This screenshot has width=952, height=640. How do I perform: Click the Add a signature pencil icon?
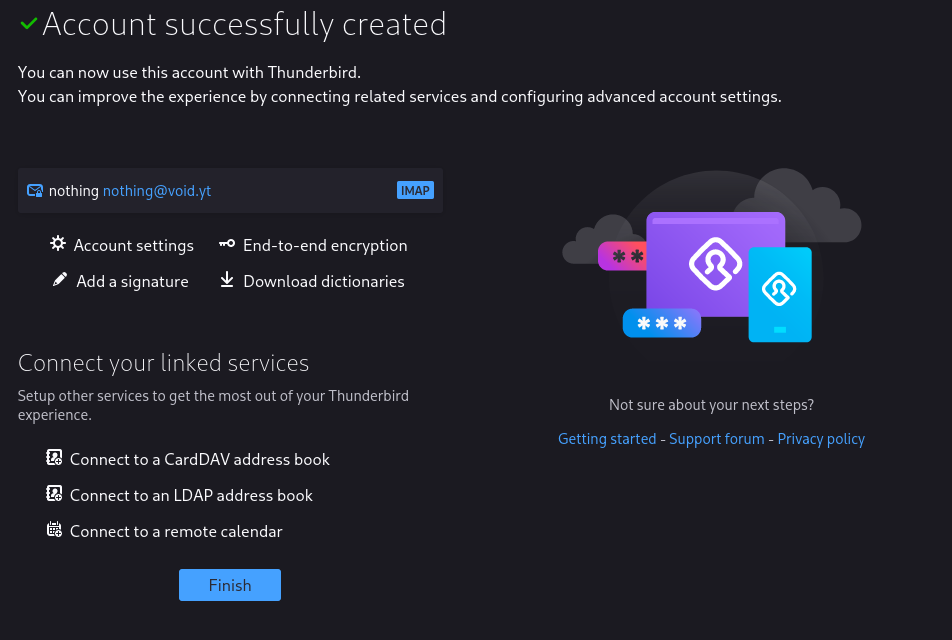coord(60,279)
